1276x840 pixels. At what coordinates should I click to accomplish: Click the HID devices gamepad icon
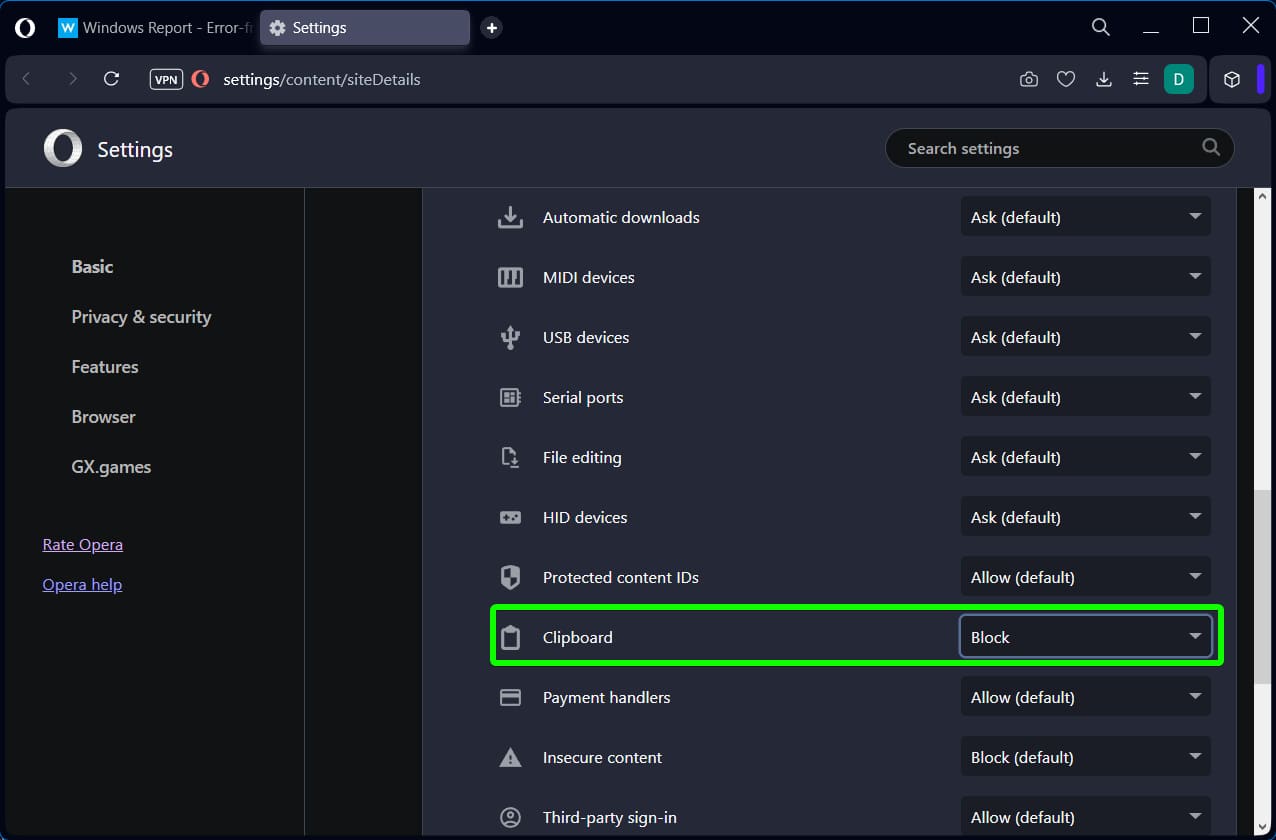(x=511, y=517)
